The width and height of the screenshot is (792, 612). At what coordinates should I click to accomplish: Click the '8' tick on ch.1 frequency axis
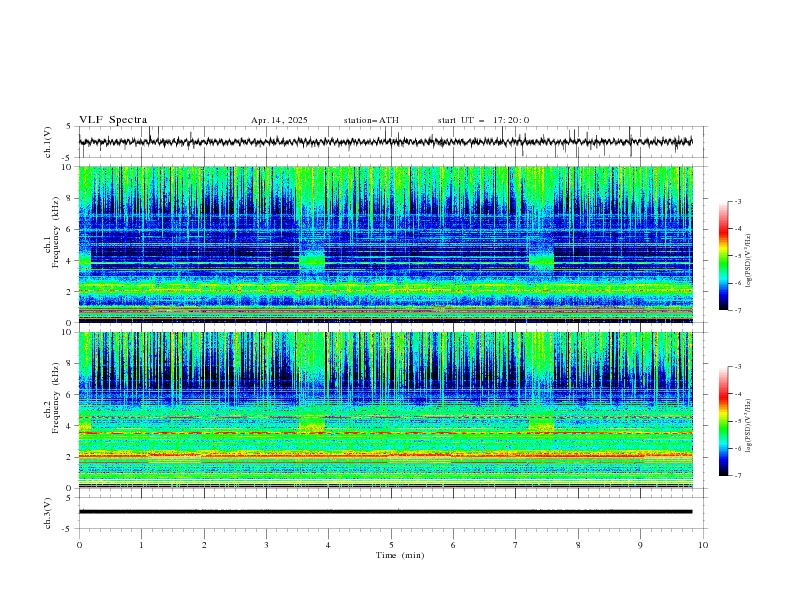coord(70,198)
